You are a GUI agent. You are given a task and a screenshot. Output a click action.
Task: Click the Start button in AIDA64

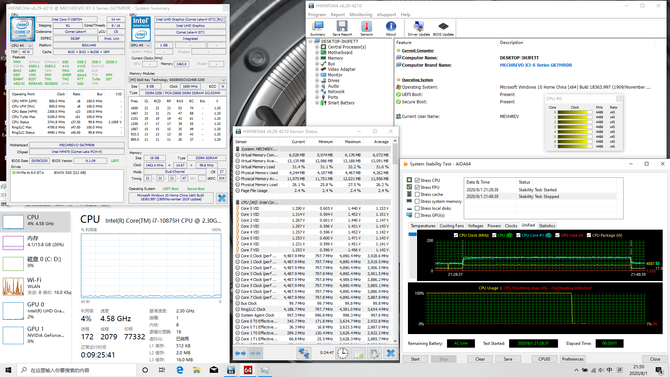415,359
